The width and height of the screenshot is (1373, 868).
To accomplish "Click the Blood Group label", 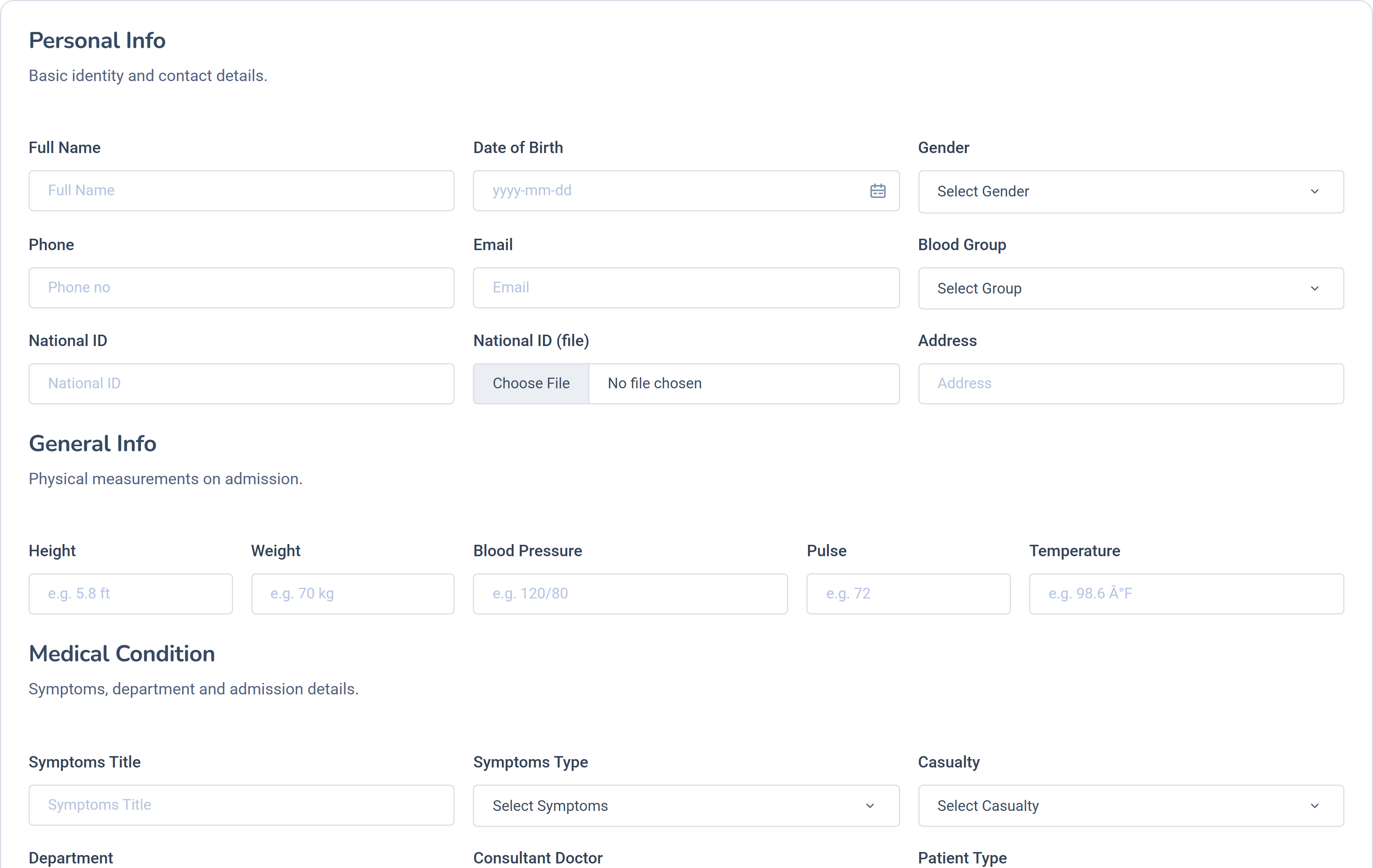I will [x=962, y=245].
